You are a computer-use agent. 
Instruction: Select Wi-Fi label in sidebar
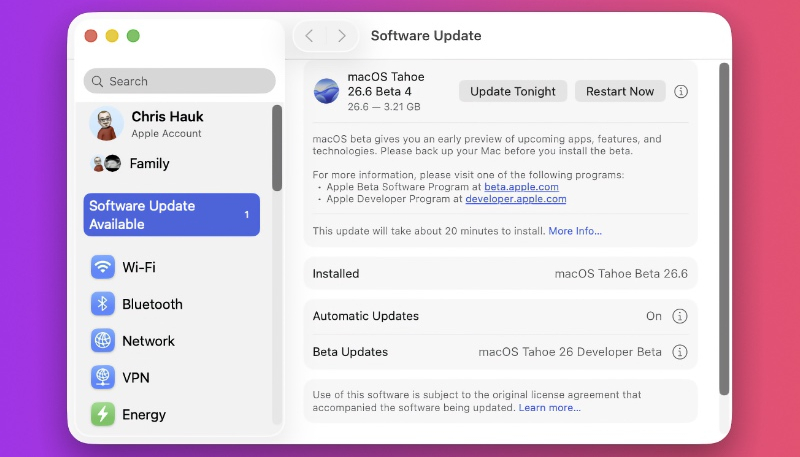[139, 267]
